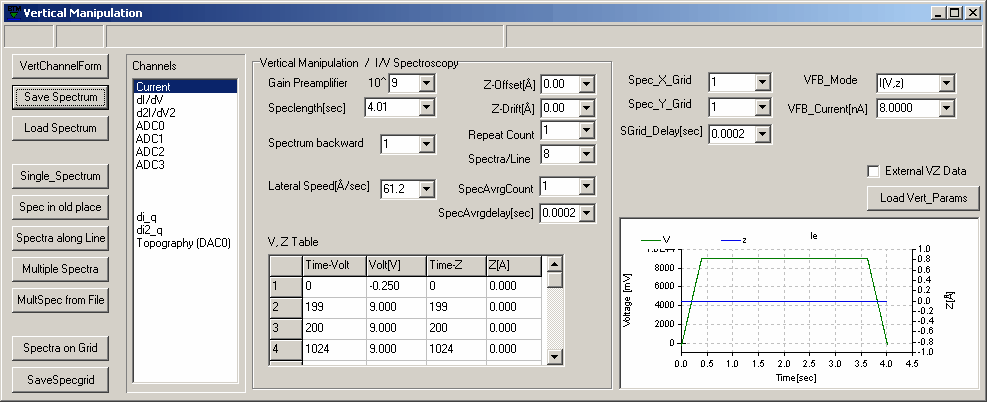The height and width of the screenshot is (402, 987).
Task: Select the di2_q channel
Action: (185, 230)
